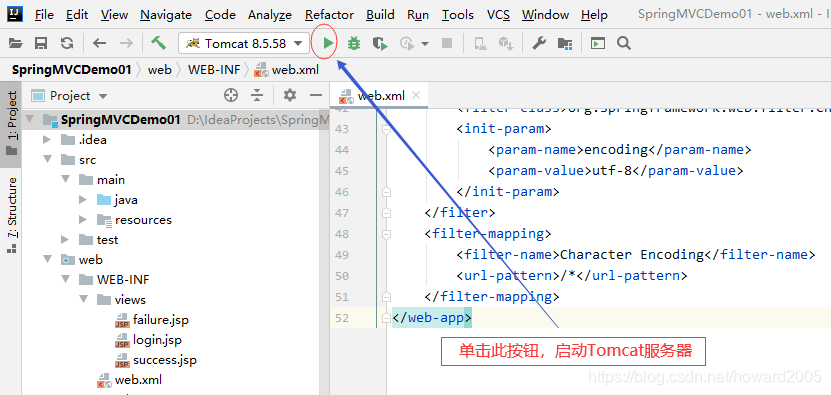Select failure.jsp in the project tree
831x395 pixels.
pyautogui.click(x=161, y=320)
